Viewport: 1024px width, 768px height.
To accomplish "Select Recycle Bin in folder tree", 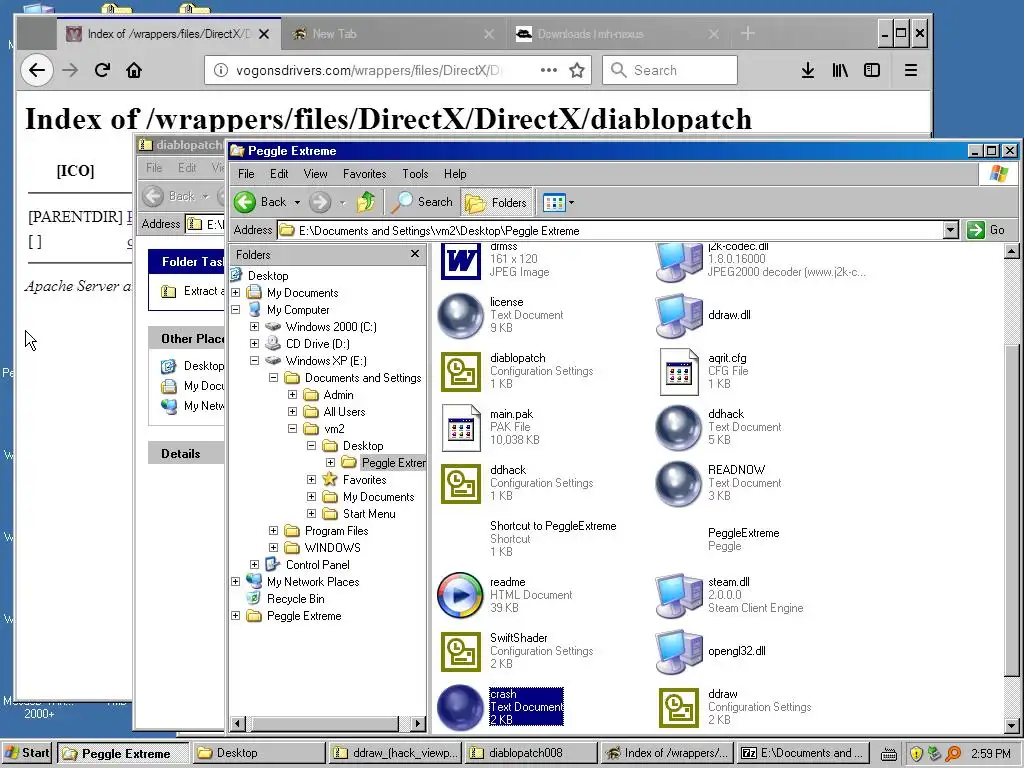I will pos(295,598).
